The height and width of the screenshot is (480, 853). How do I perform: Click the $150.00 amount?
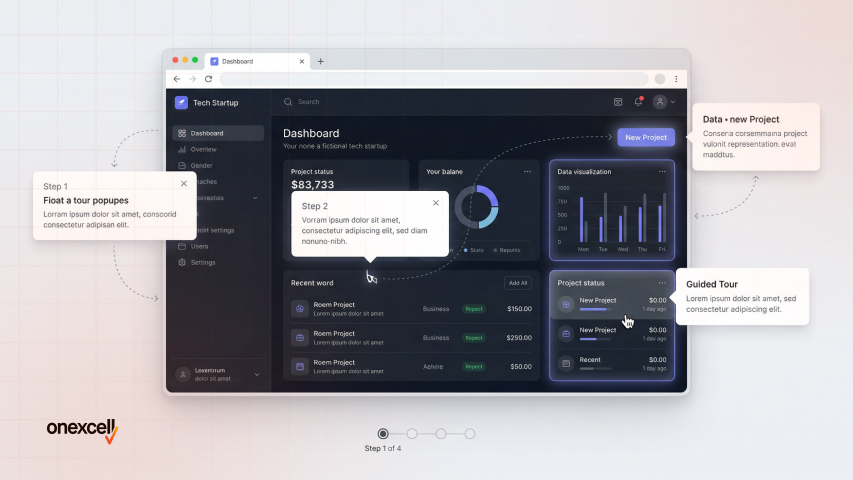(x=519, y=309)
